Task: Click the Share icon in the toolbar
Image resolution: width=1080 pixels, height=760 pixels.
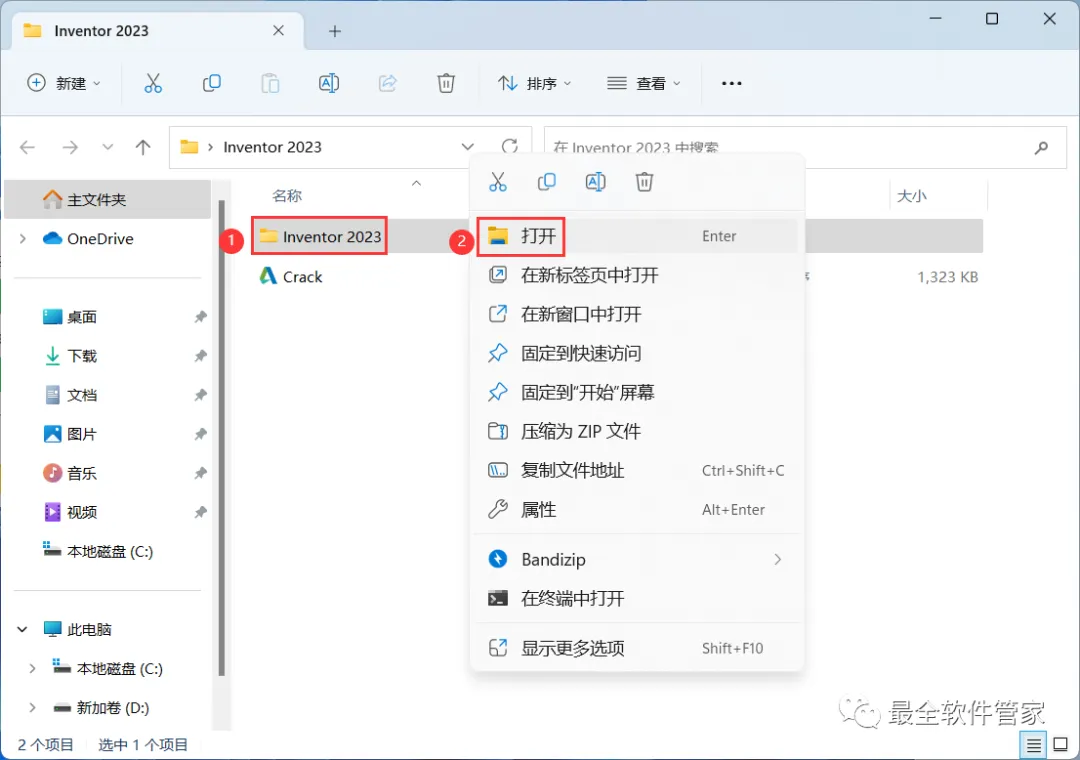Action: pos(388,83)
